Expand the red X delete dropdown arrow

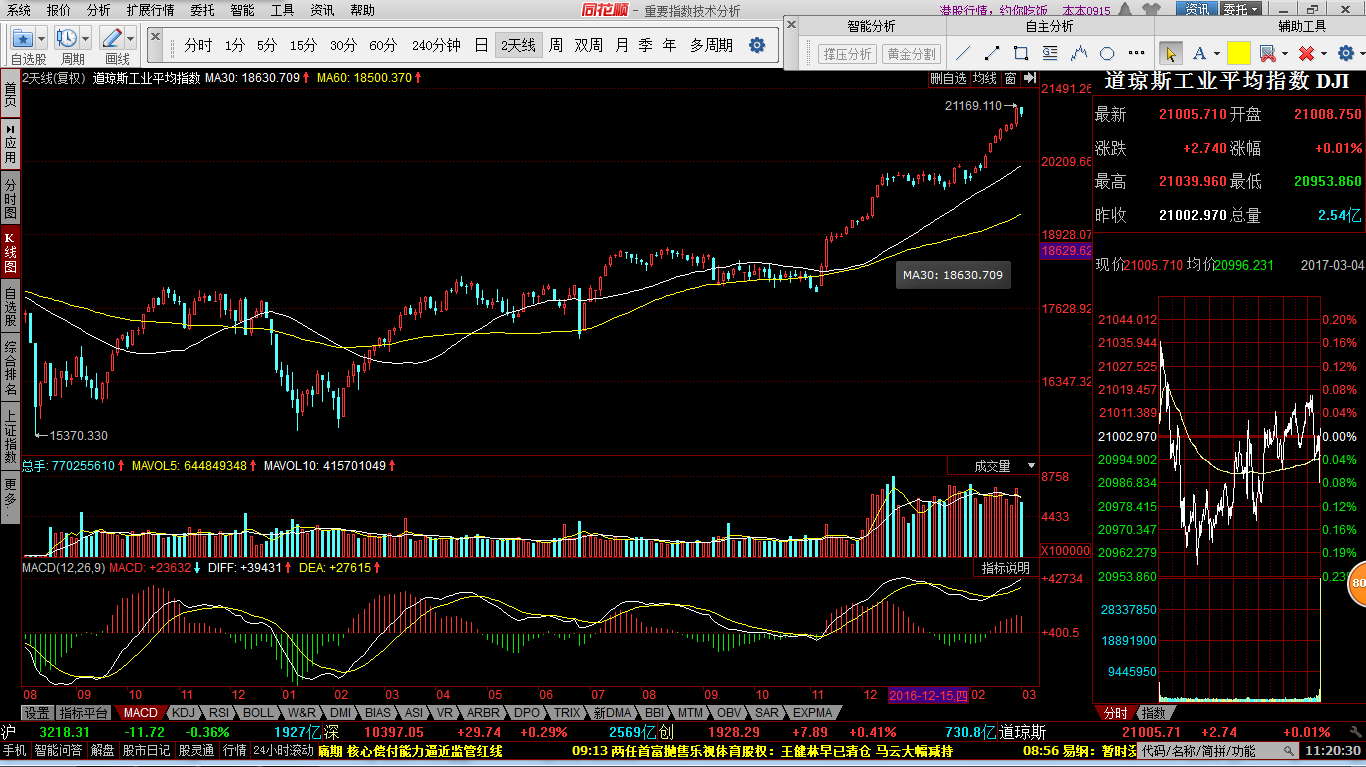1323,54
